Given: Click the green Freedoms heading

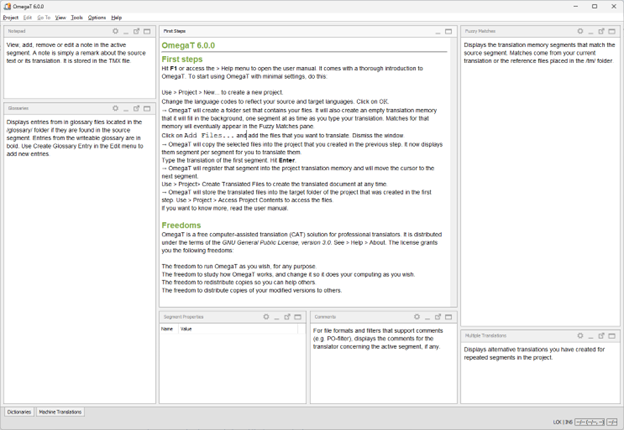Looking at the screenshot, I should pyautogui.click(x=181, y=225).
